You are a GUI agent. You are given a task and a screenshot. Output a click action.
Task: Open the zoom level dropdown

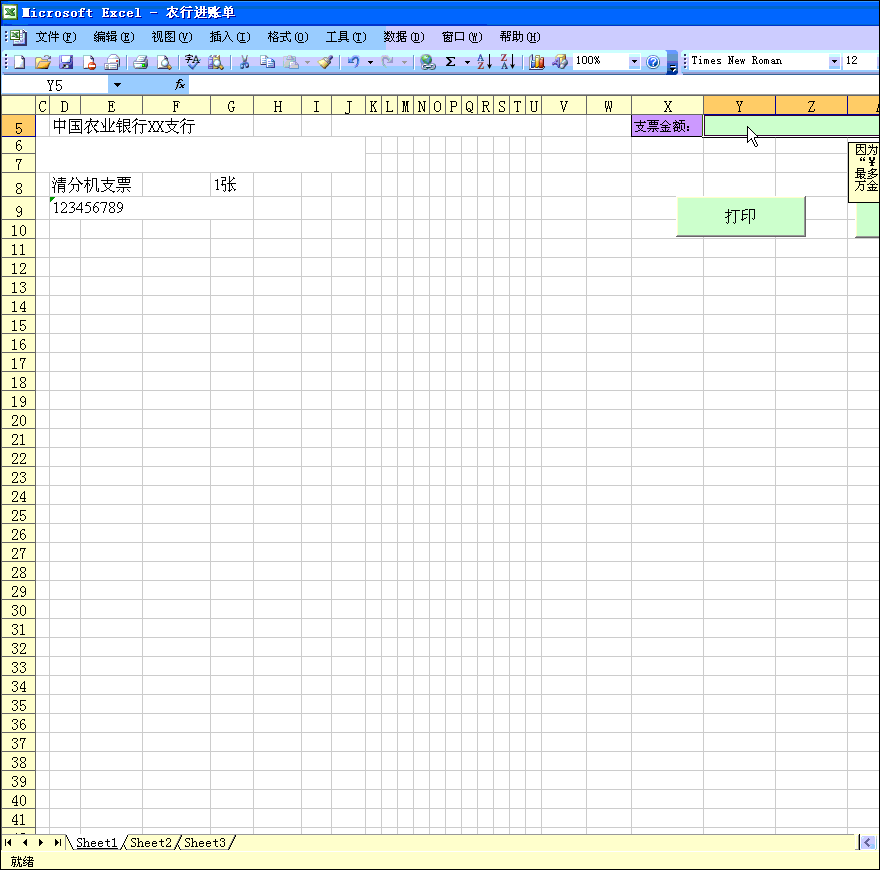[633, 61]
